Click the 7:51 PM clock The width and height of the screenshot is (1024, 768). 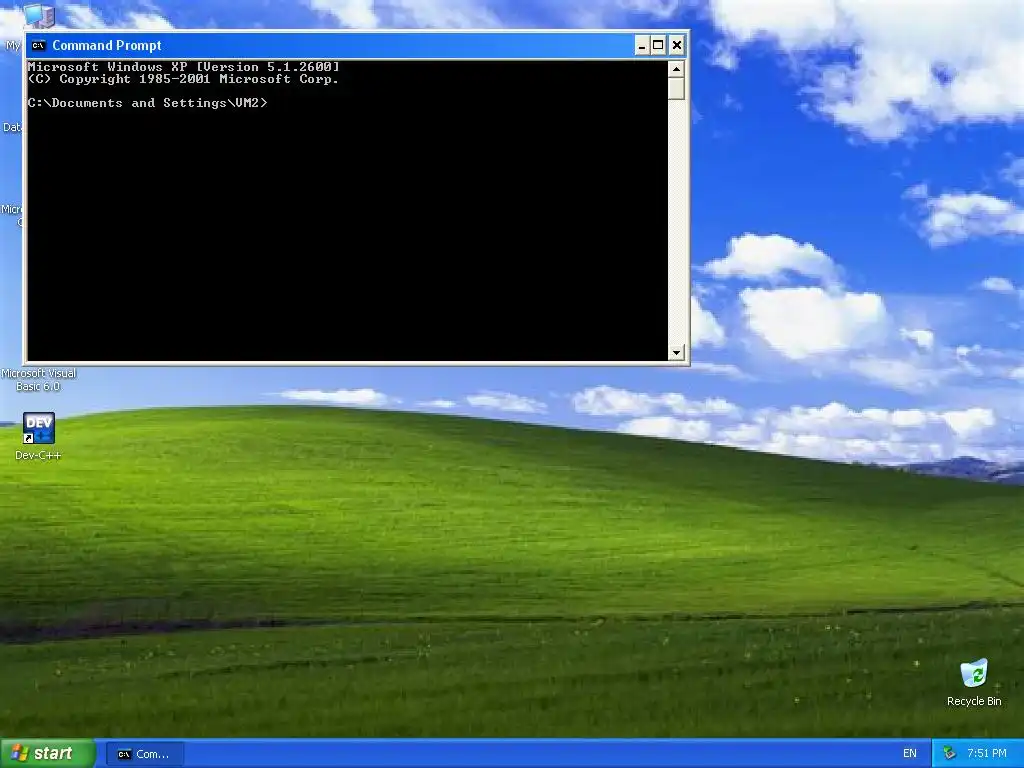coord(987,753)
